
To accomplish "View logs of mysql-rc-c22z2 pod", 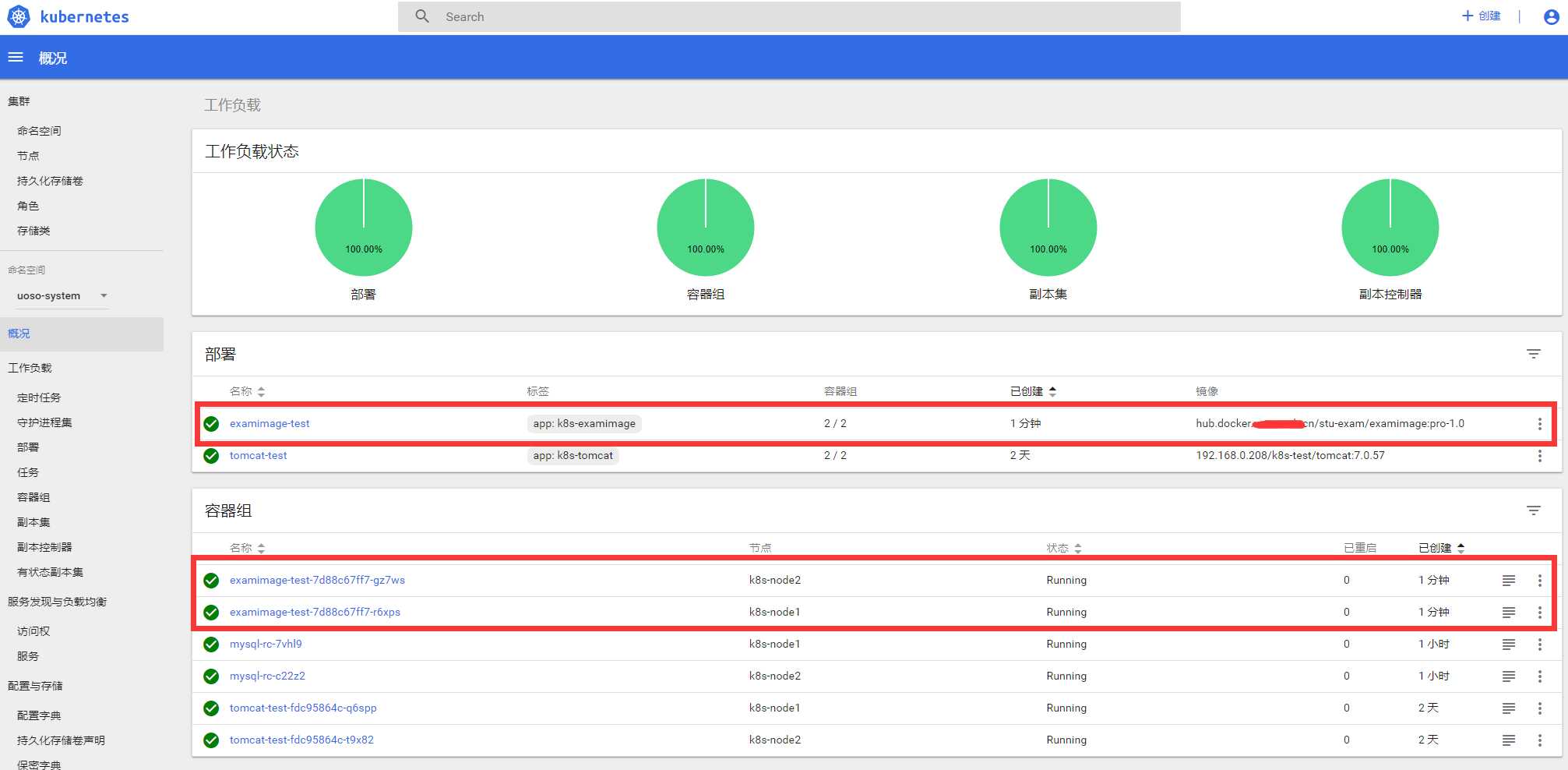I will click(1509, 676).
